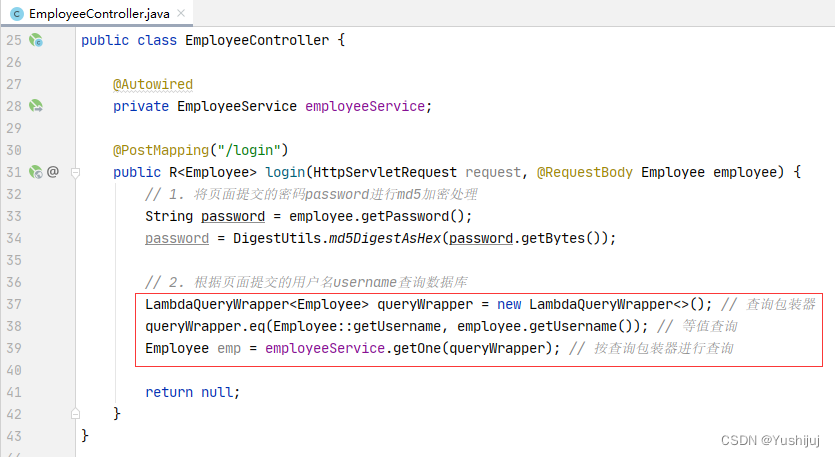Click line number 33 in the gutter
835x457 pixels.
[x=14, y=216]
